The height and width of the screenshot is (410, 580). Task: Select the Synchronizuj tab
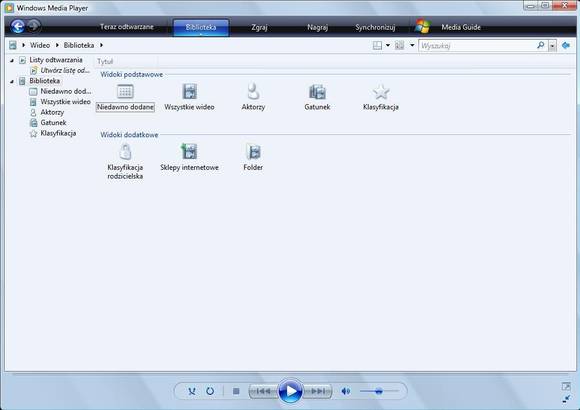pos(375,27)
